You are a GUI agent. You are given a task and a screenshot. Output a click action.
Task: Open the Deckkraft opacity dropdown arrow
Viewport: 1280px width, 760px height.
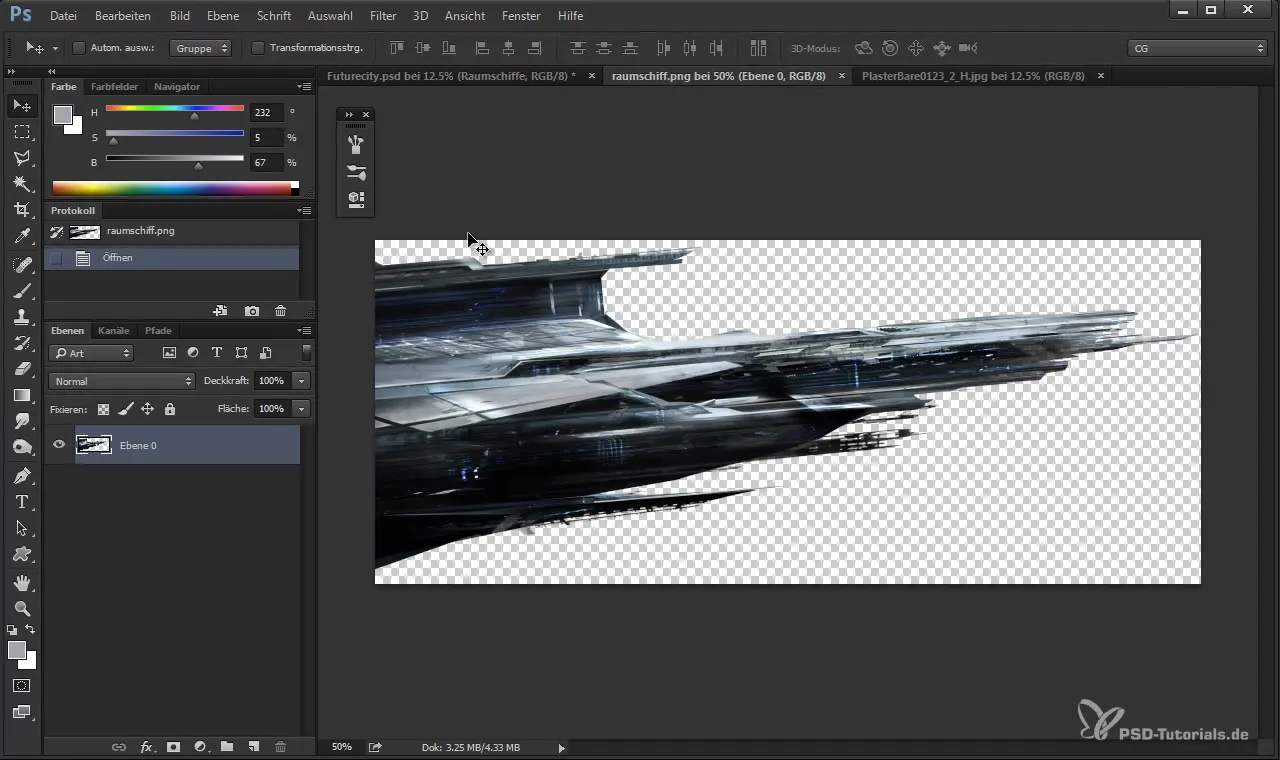(x=301, y=381)
